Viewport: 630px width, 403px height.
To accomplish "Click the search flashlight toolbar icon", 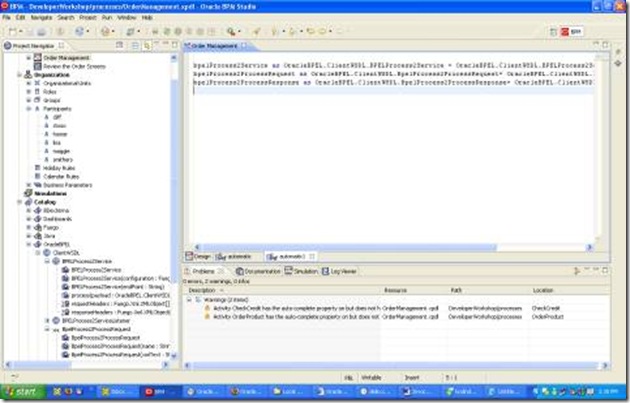I will pos(231,31).
